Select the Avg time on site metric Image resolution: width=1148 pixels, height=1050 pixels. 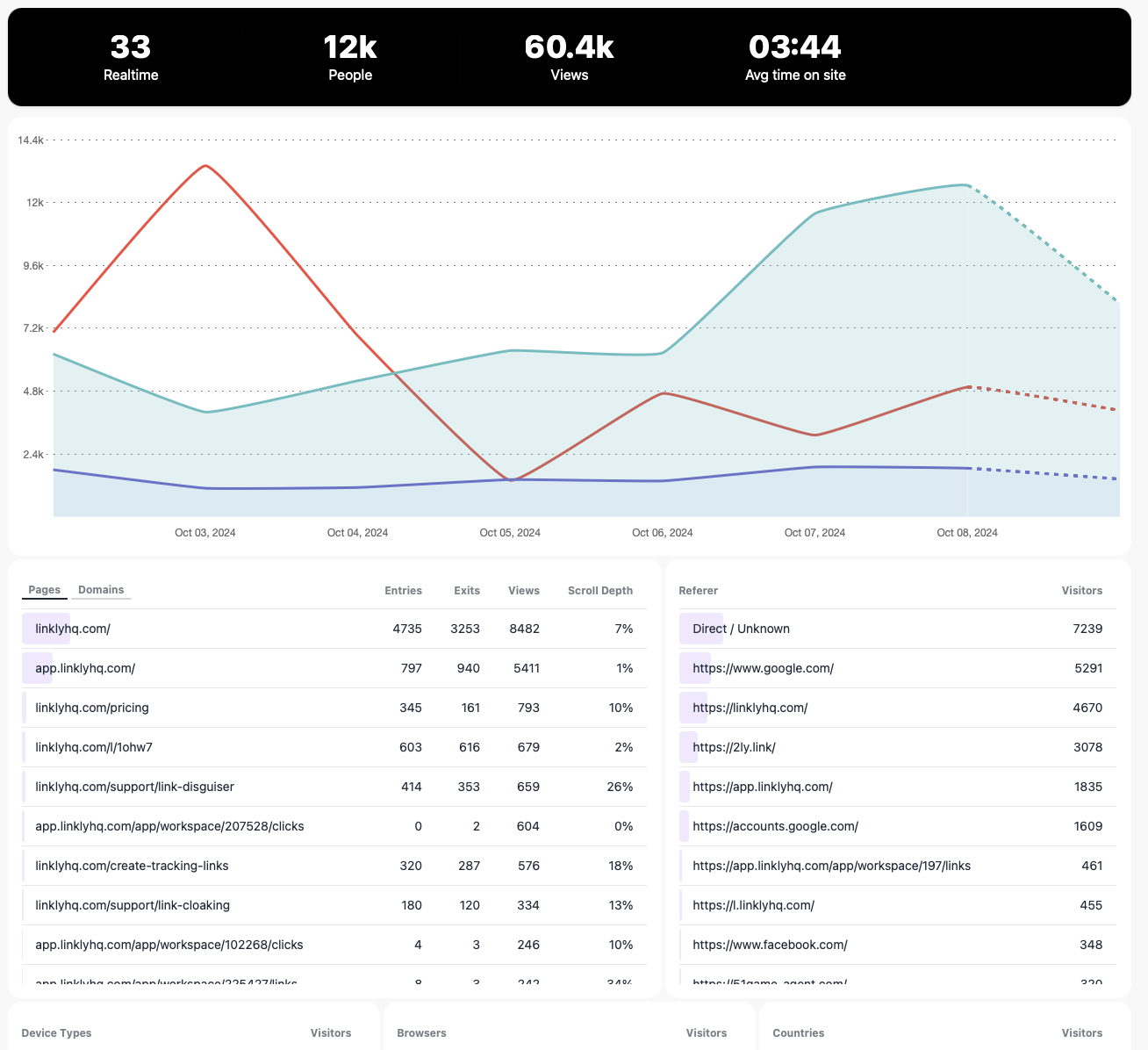pos(795,57)
